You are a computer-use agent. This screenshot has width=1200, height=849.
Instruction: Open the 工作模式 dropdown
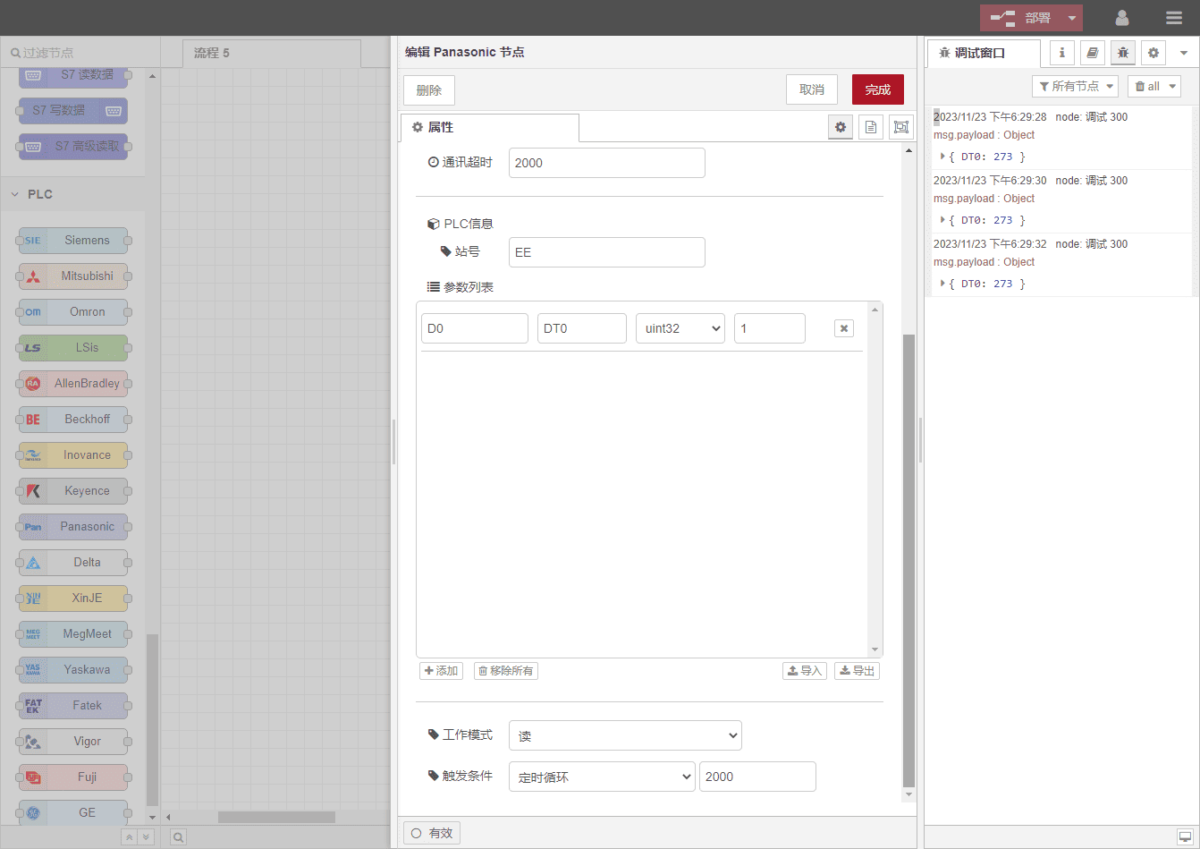(625, 736)
